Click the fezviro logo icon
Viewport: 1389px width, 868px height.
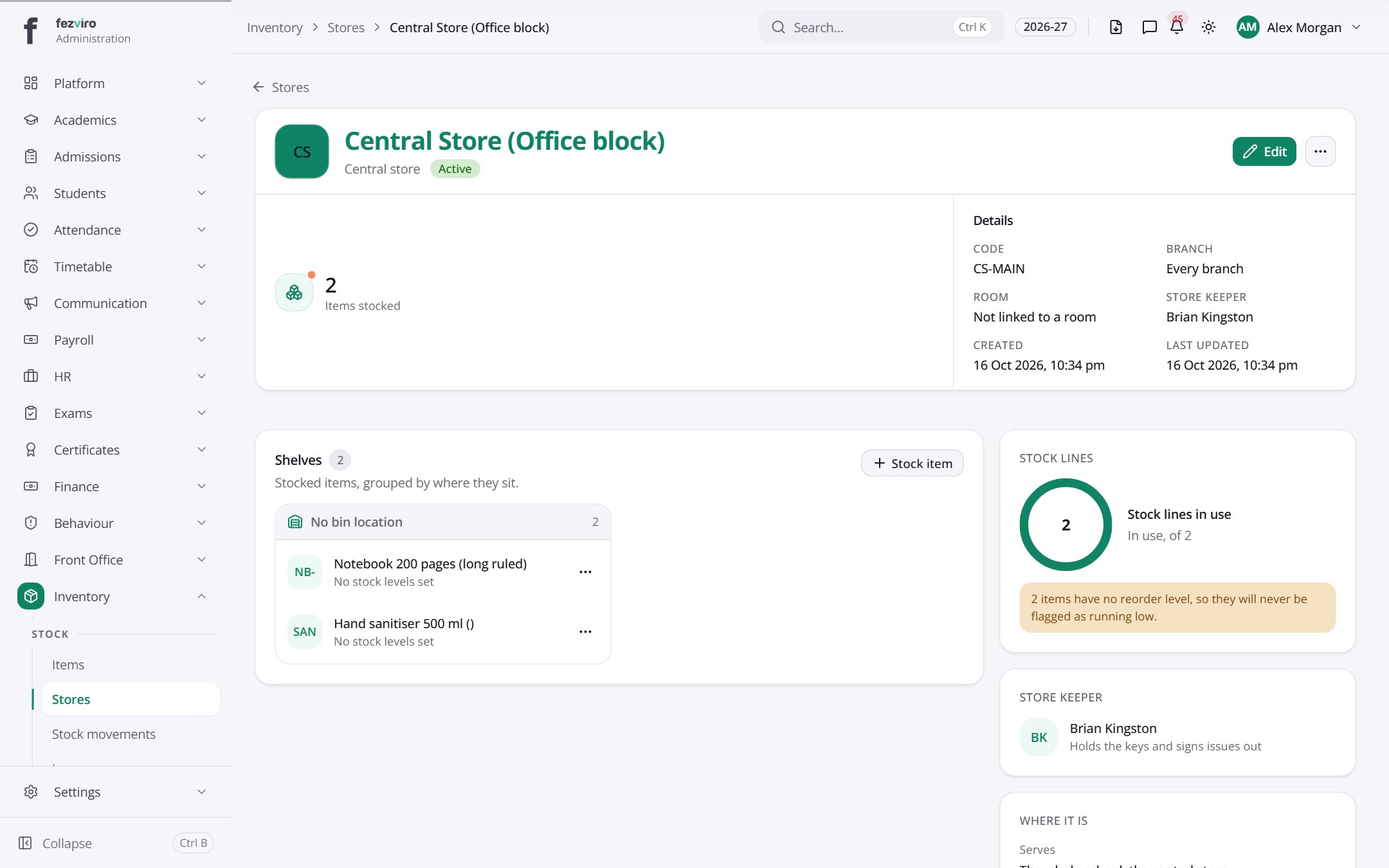coord(30,30)
